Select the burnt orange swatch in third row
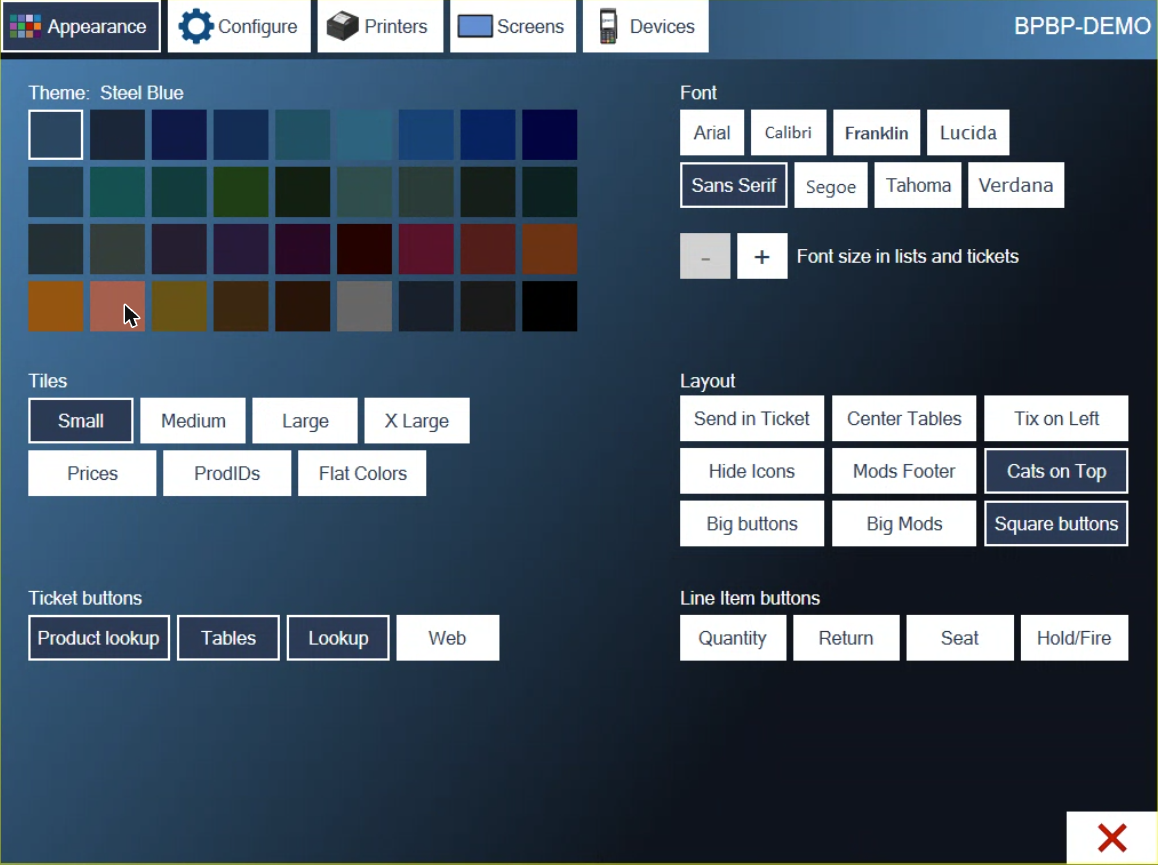 coord(549,249)
